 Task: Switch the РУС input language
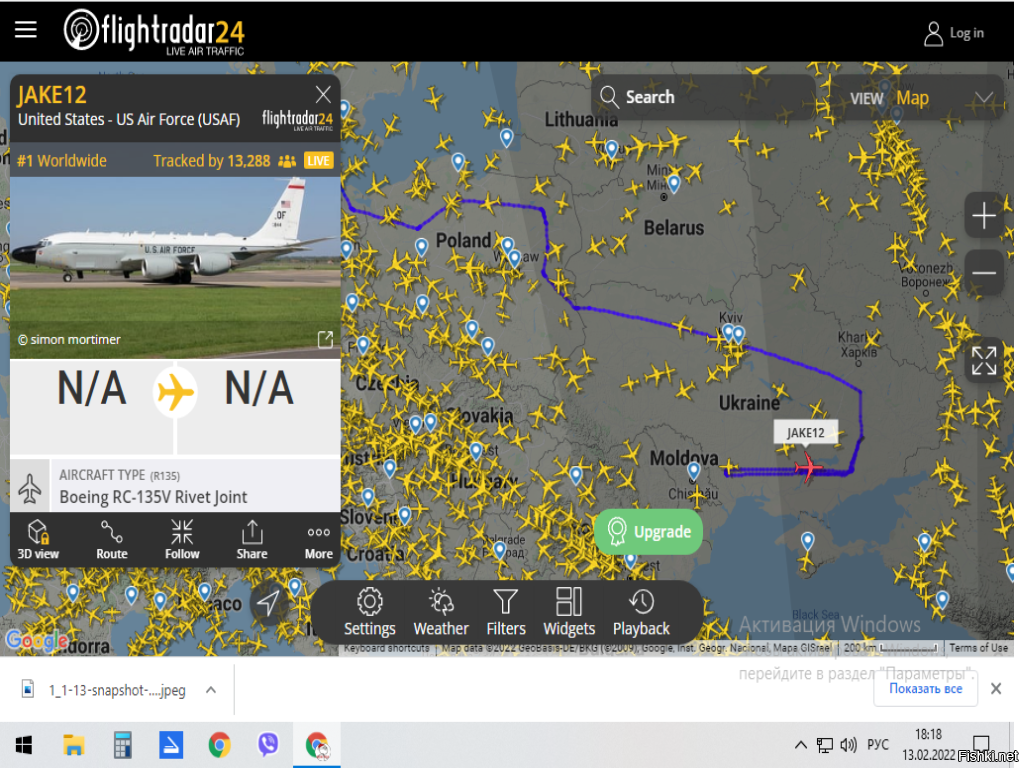[878, 745]
